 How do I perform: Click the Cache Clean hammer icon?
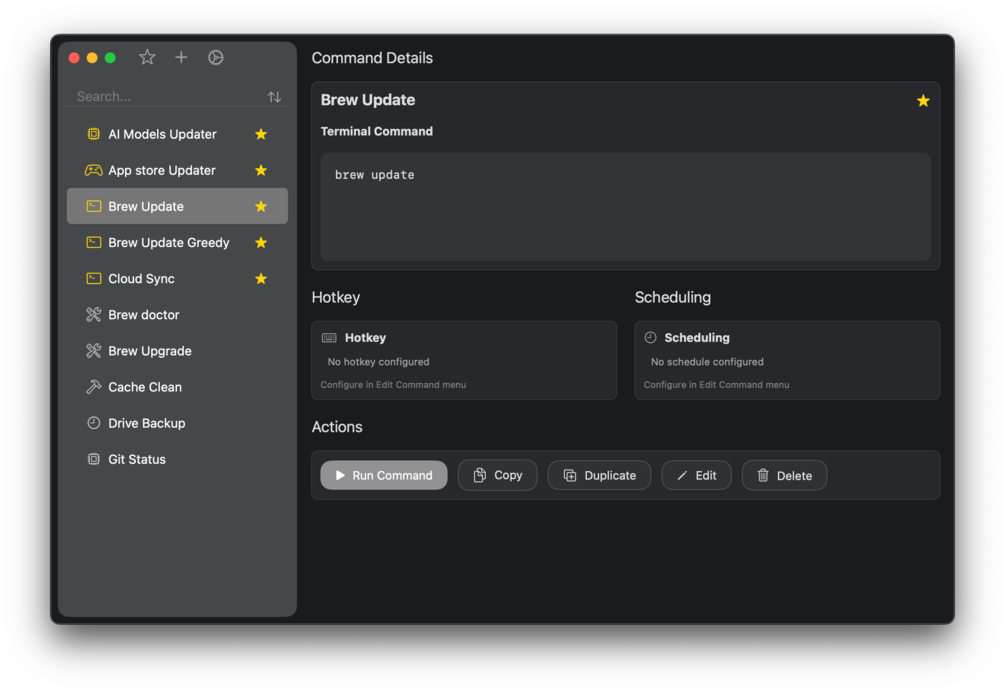[x=94, y=387]
